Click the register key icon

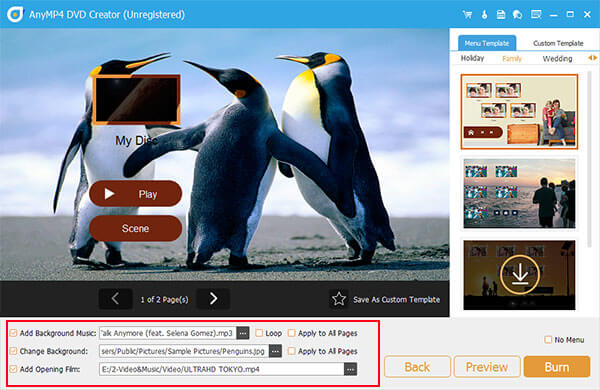(484, 15)
